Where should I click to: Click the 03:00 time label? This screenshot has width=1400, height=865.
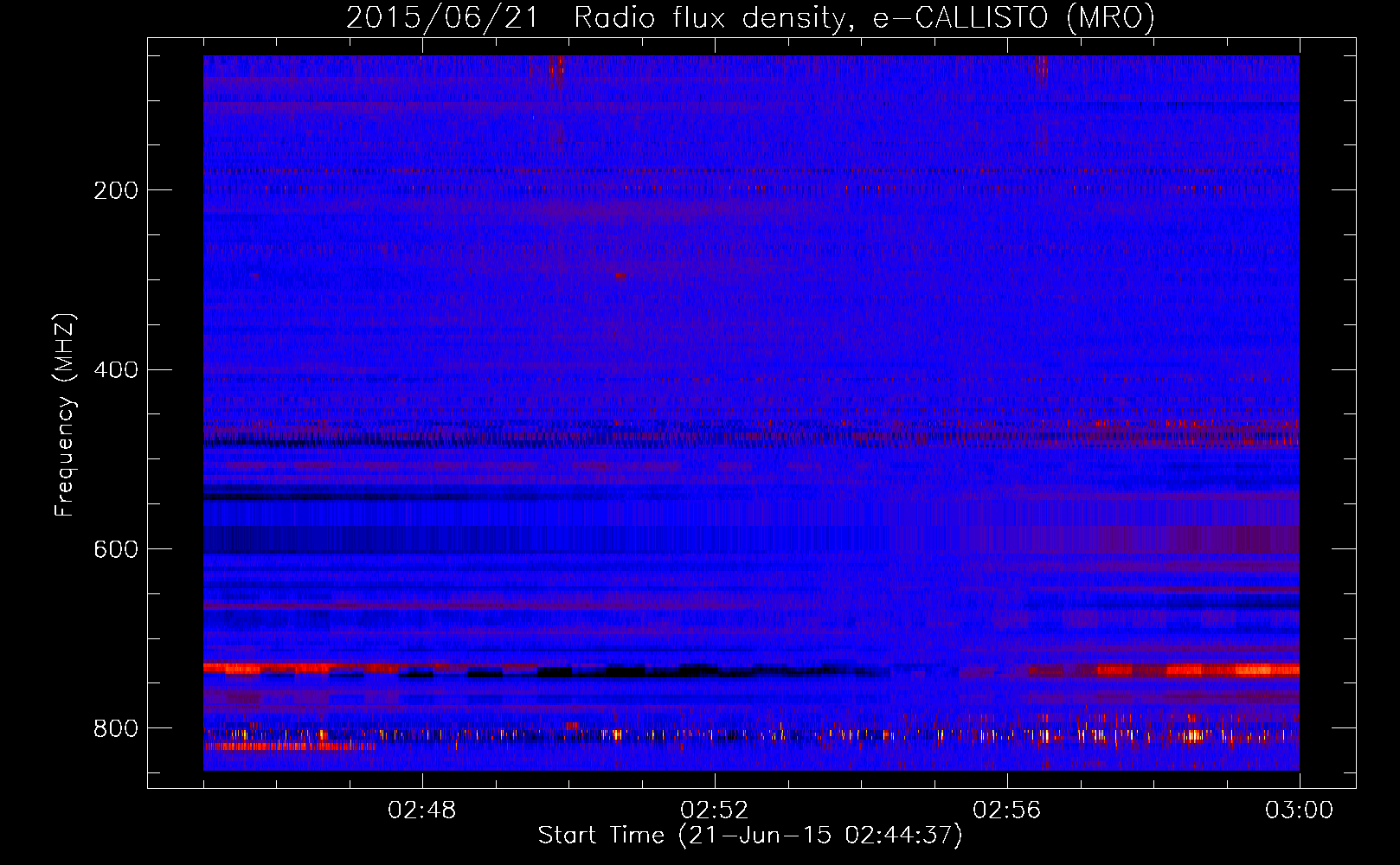(x=1299, y=811)
